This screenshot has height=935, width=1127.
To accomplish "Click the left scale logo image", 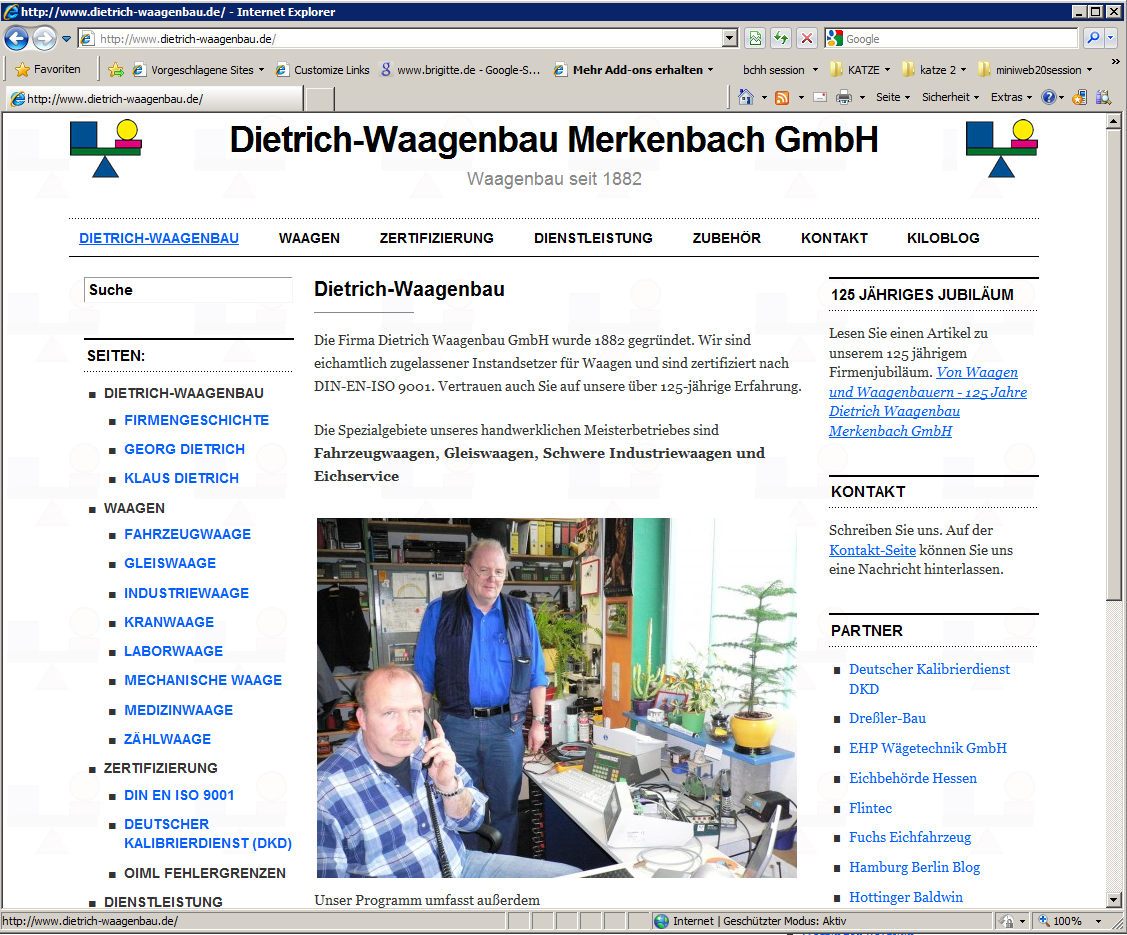I will coord(106,149).
